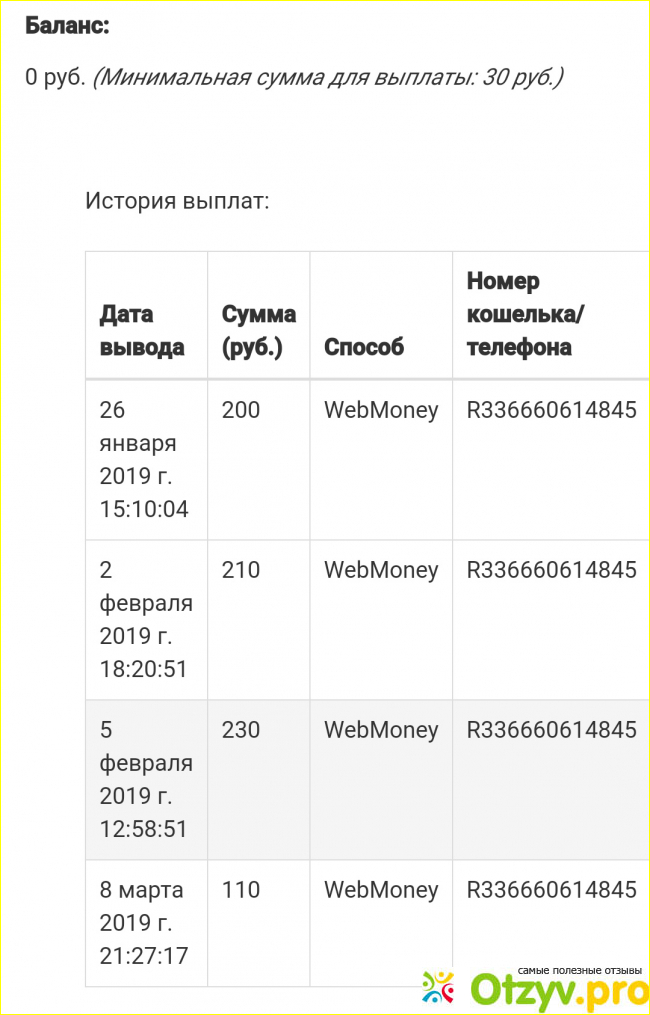Click the minimum payout amount note in italics
Image resolution: width=650 pixels, height=1015 pixels.
327,77
